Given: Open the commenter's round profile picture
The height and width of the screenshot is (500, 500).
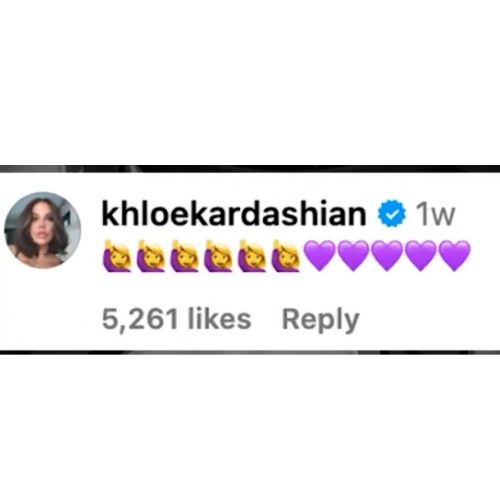Looking at the screenshot, I should pyautogui.click(x=43, y=230).
